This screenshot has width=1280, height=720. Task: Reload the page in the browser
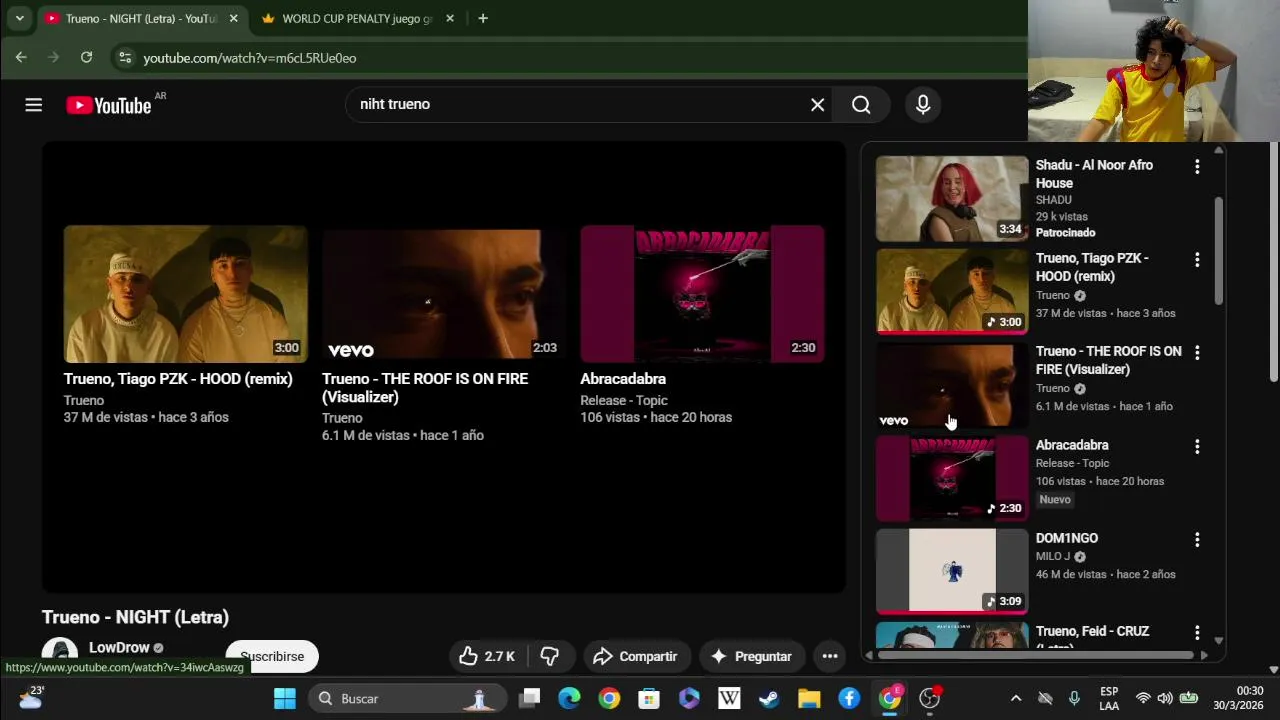point(87,58)
